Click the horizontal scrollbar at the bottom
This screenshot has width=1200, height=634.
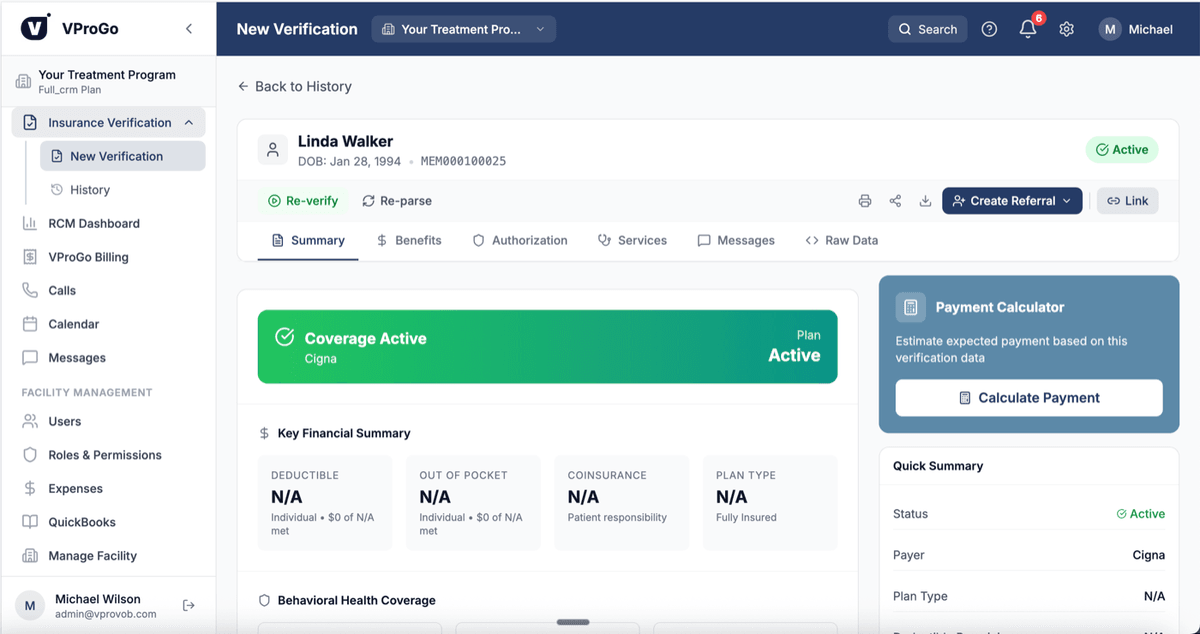pyautogui.click(x=573, y=622)
